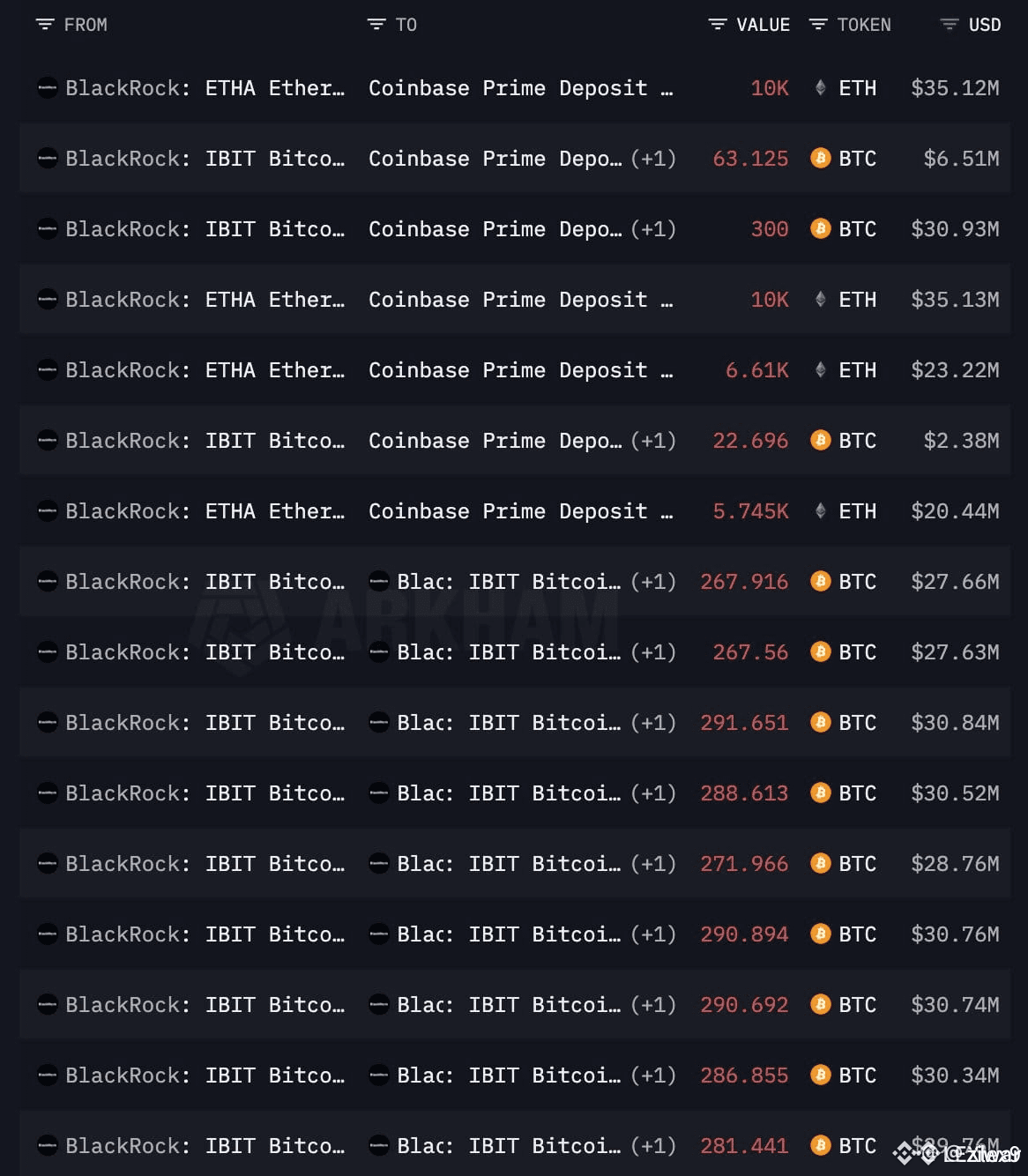Open the Blac: IBIT Bitcoi recipient in the 271.966 row
Image resolution: width=1028 pixels, height=1176 pixels.
[x=509, y=864]
